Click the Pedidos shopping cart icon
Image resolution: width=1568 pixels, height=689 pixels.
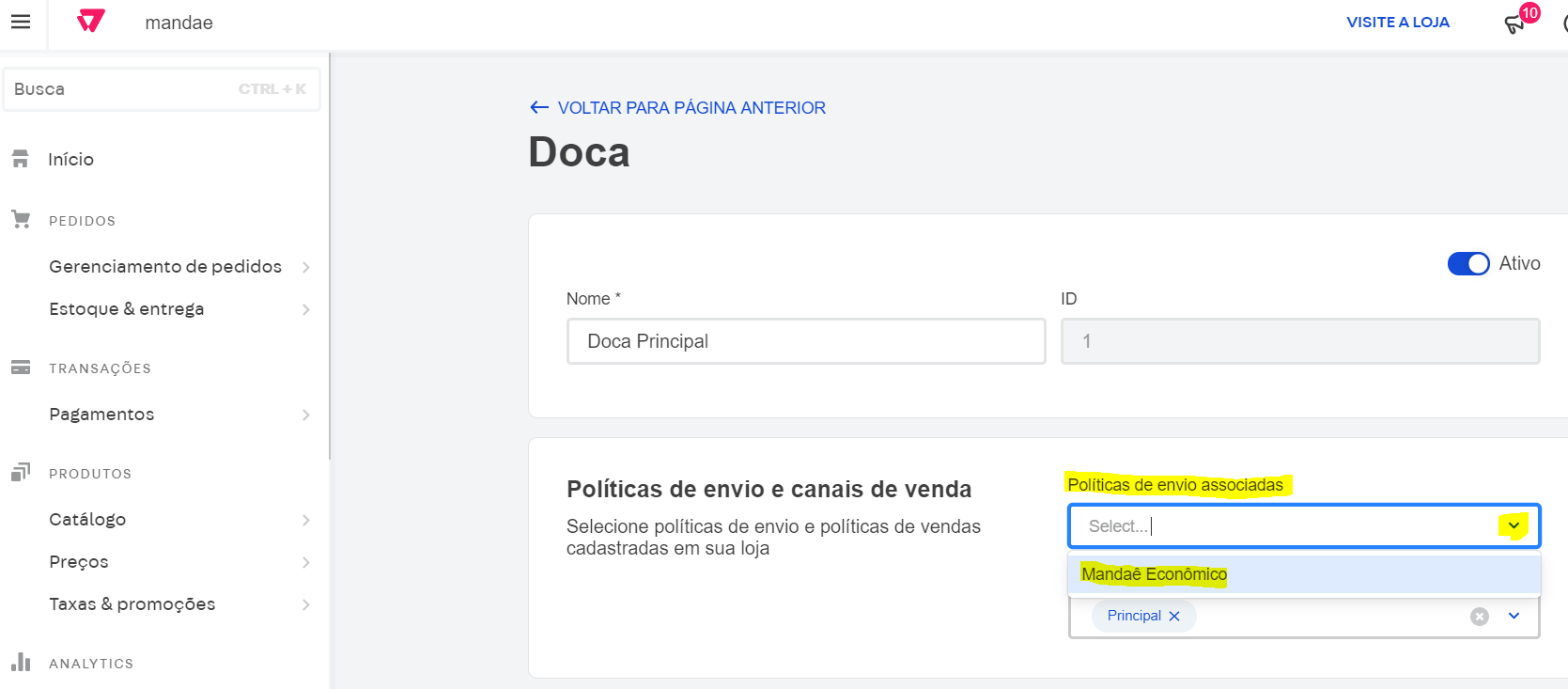pyautogui.click(x=21, y=220)
